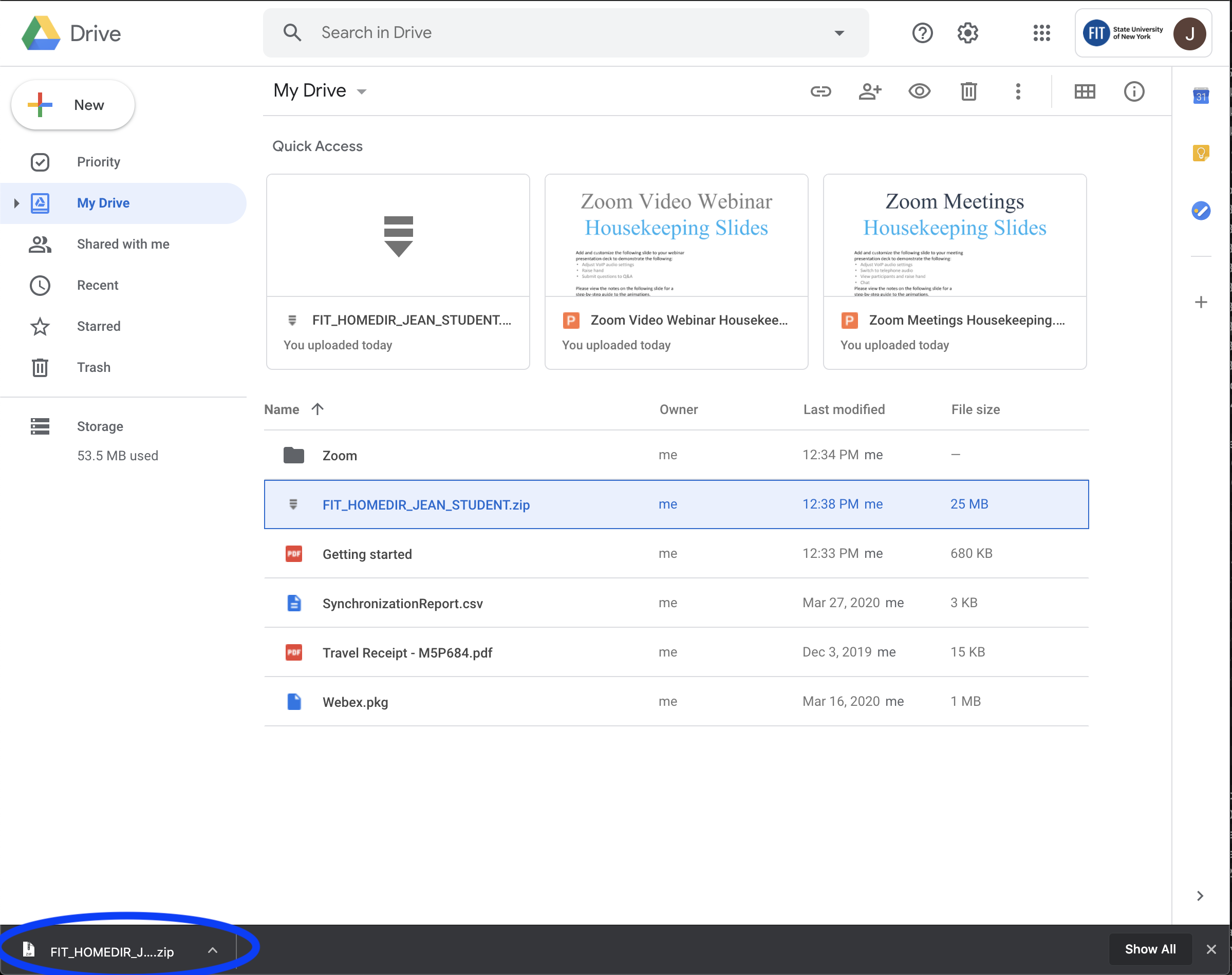
Task: Select the Zoom folder name
Action: 340,456
